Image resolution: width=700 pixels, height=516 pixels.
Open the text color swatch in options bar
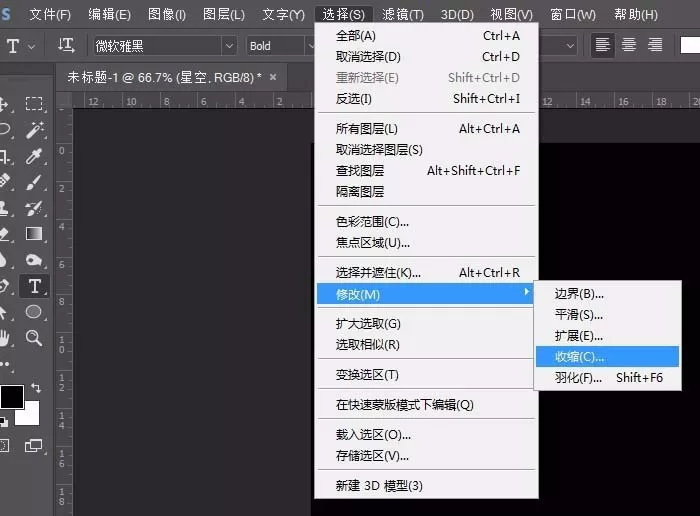coord(690,45)
